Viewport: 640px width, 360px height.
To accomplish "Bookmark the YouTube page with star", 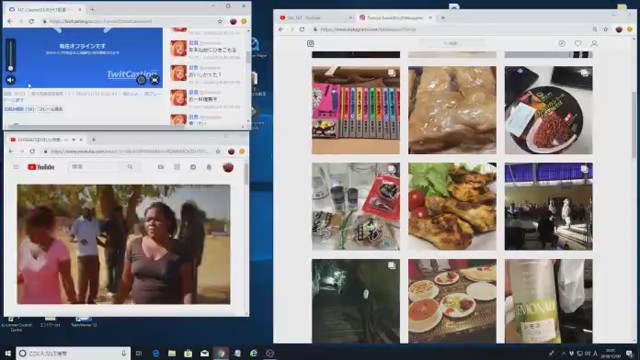I will [218, 151].
